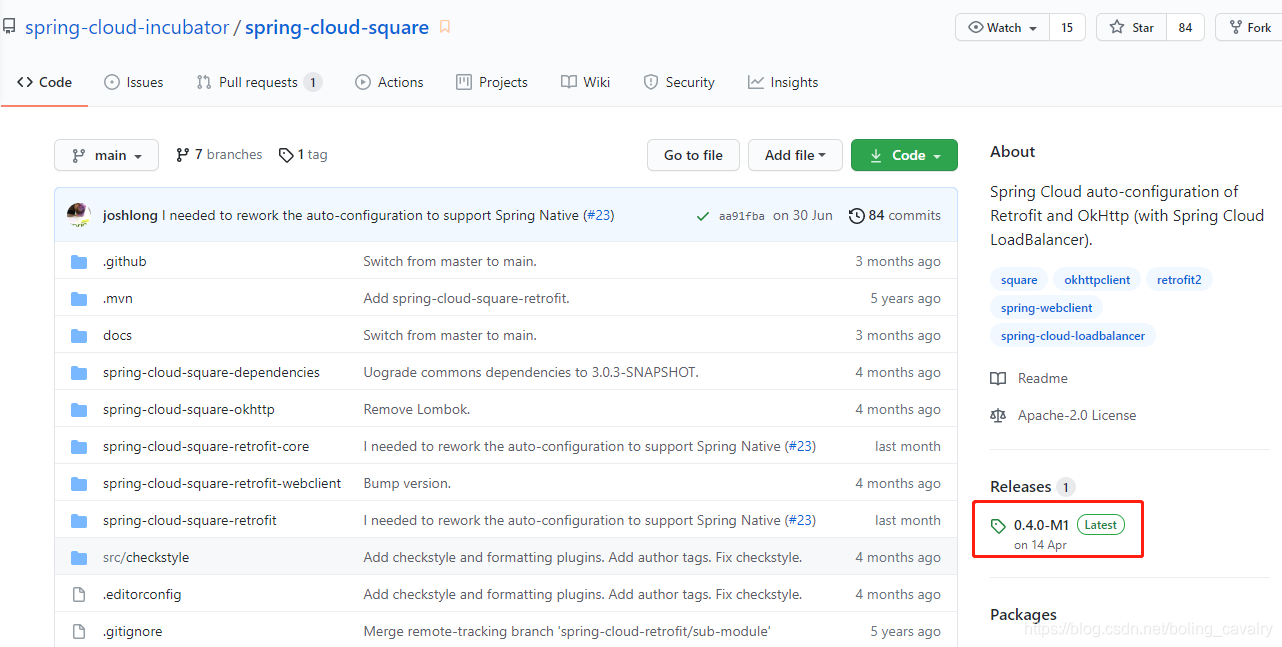Open the .mvn folder icon

pyautogui.click(x=79, y=299)
